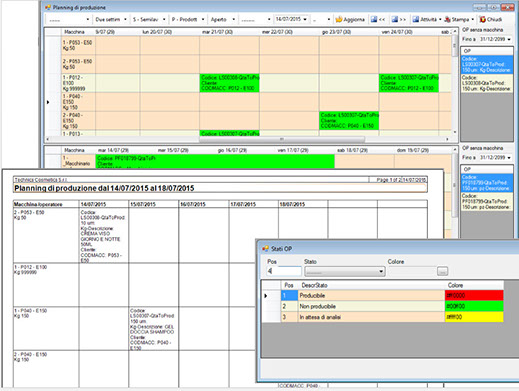This screenshot has width=519, height=391.
Task: Open the Stampa print menu
Action: pyautogui.click(x=459, y=19)
